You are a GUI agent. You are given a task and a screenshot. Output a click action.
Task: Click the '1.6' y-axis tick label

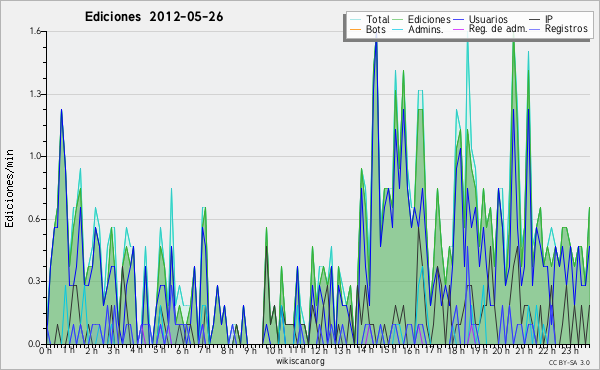pyautogui.click(x=35, y=31)
